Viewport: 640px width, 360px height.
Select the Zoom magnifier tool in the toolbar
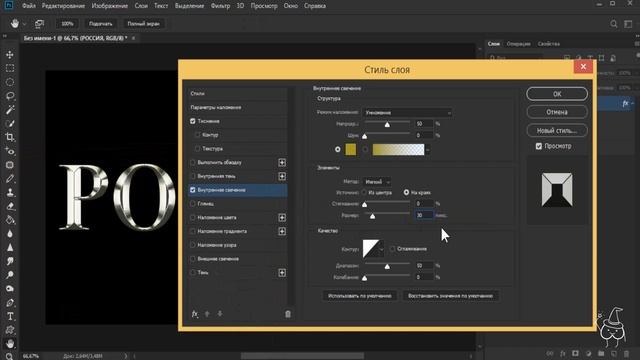pos(10,356)
